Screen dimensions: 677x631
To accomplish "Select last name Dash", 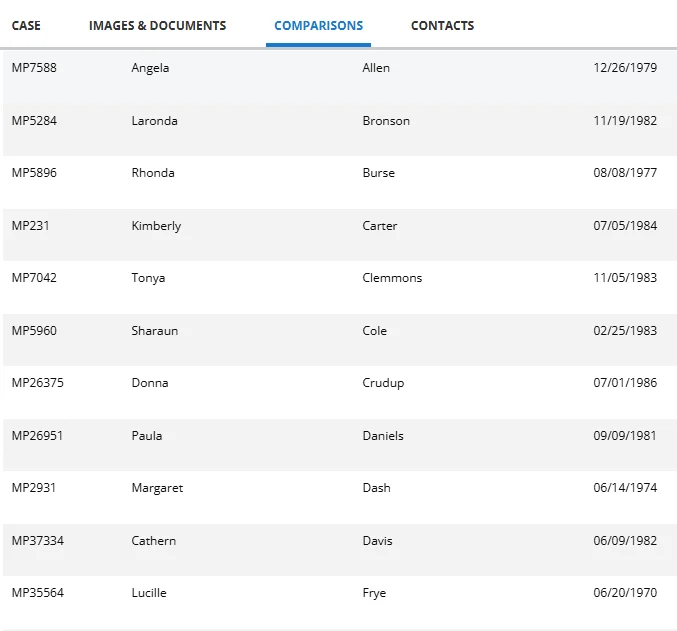I will [x=376, y=488].
